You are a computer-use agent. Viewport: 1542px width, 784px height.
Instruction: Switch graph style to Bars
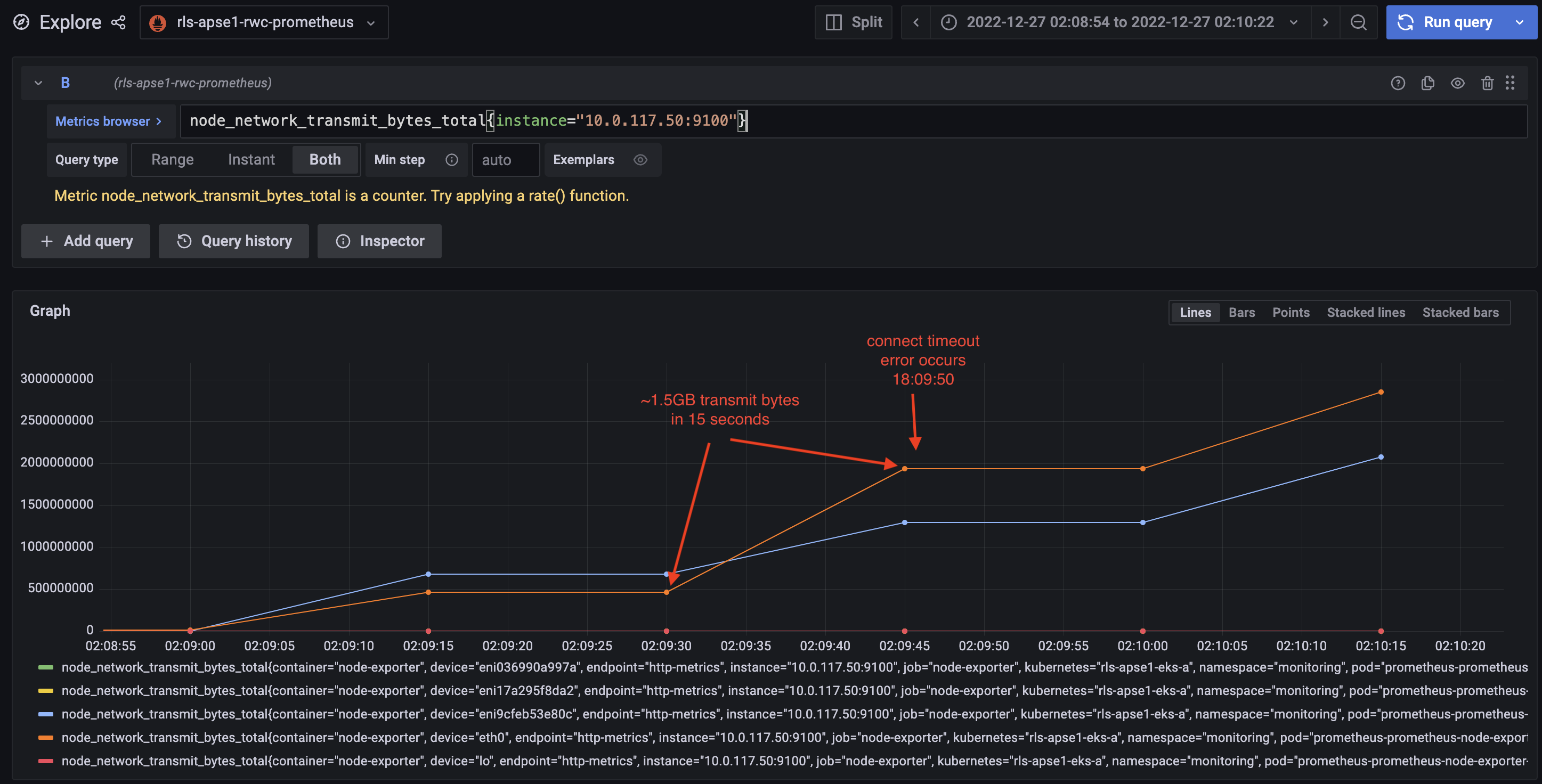(1241, 313)
